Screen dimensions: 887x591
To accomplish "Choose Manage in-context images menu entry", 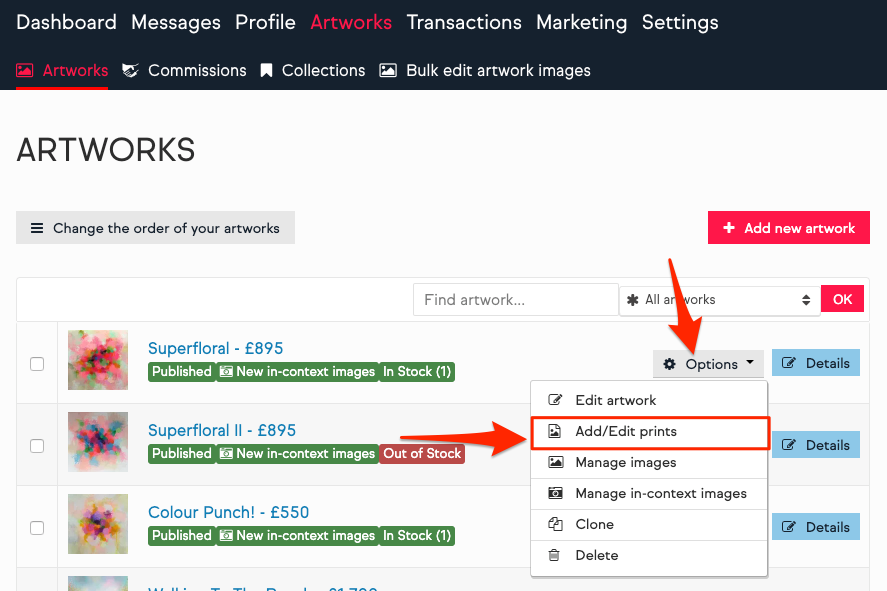I will [649, 493].
